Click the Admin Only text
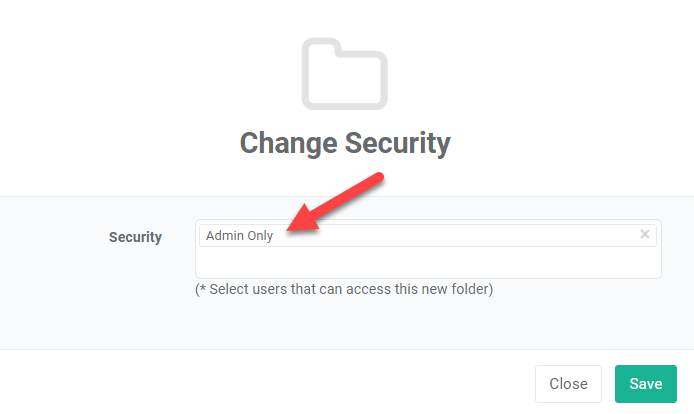694x414 pixels. 239,236
